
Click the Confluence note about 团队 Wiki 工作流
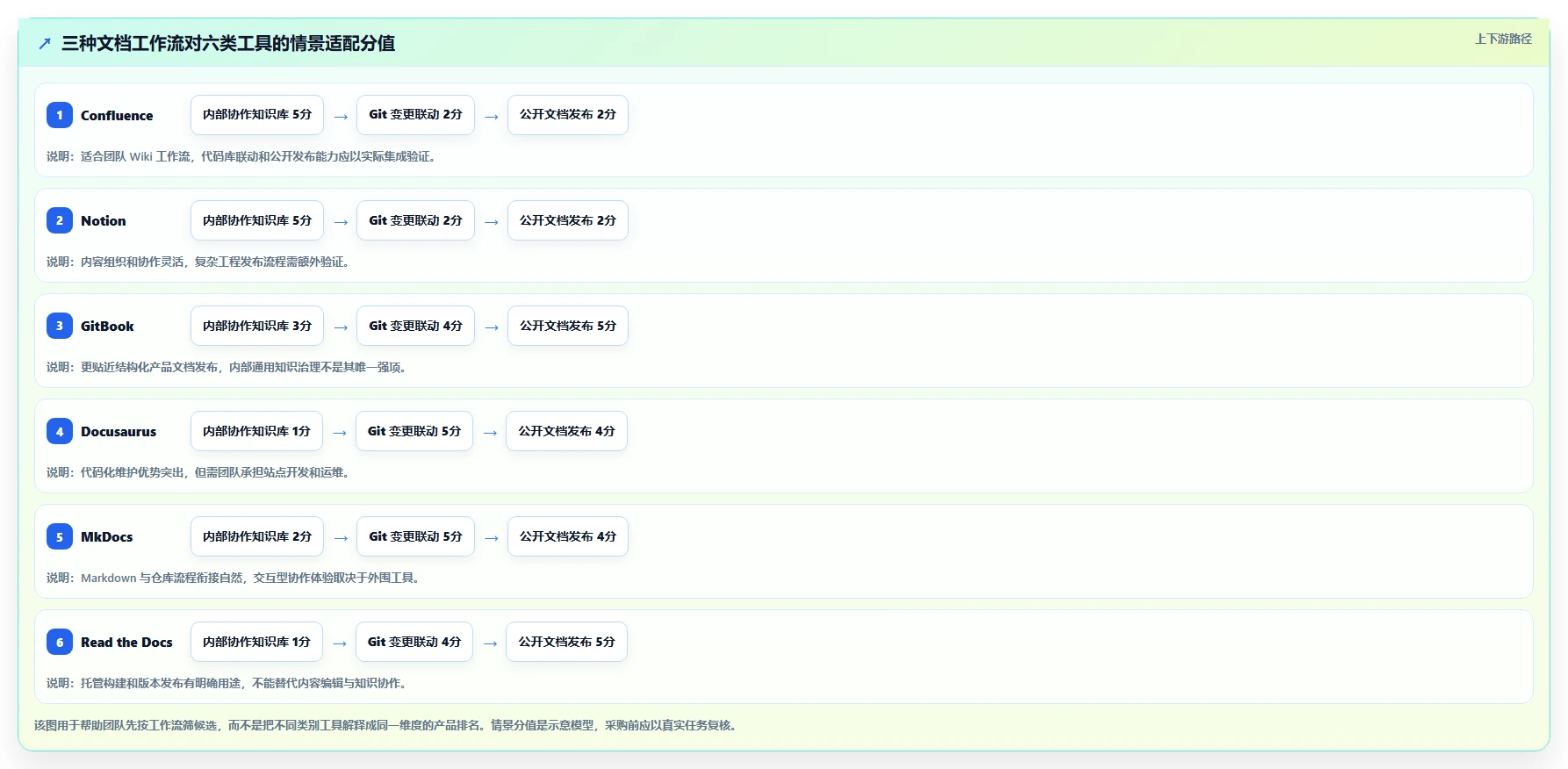pyautogui.click(x=242, y=156)
